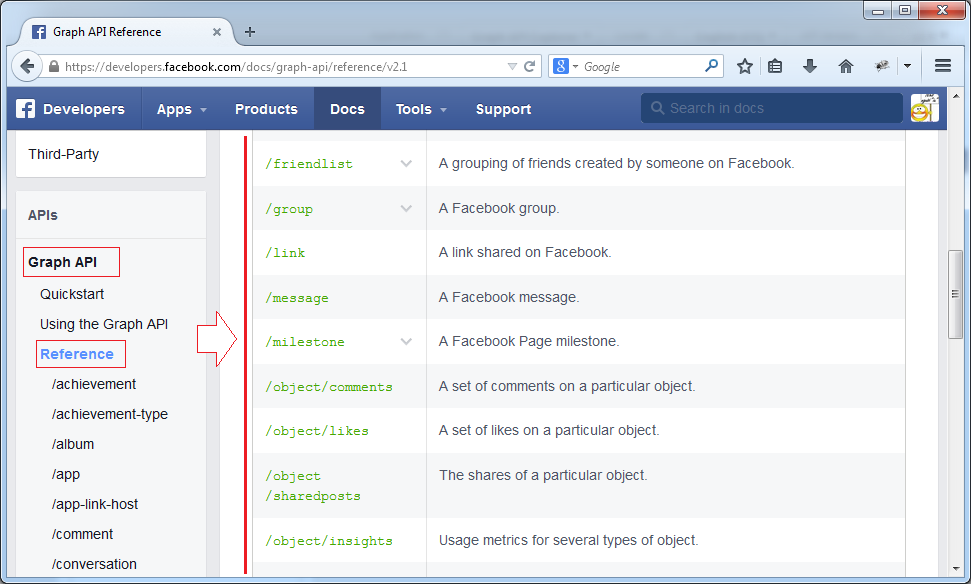The image size is (971, 584).
Task: Open Quickstart in the sidebar
Action: tap(72, 294)
